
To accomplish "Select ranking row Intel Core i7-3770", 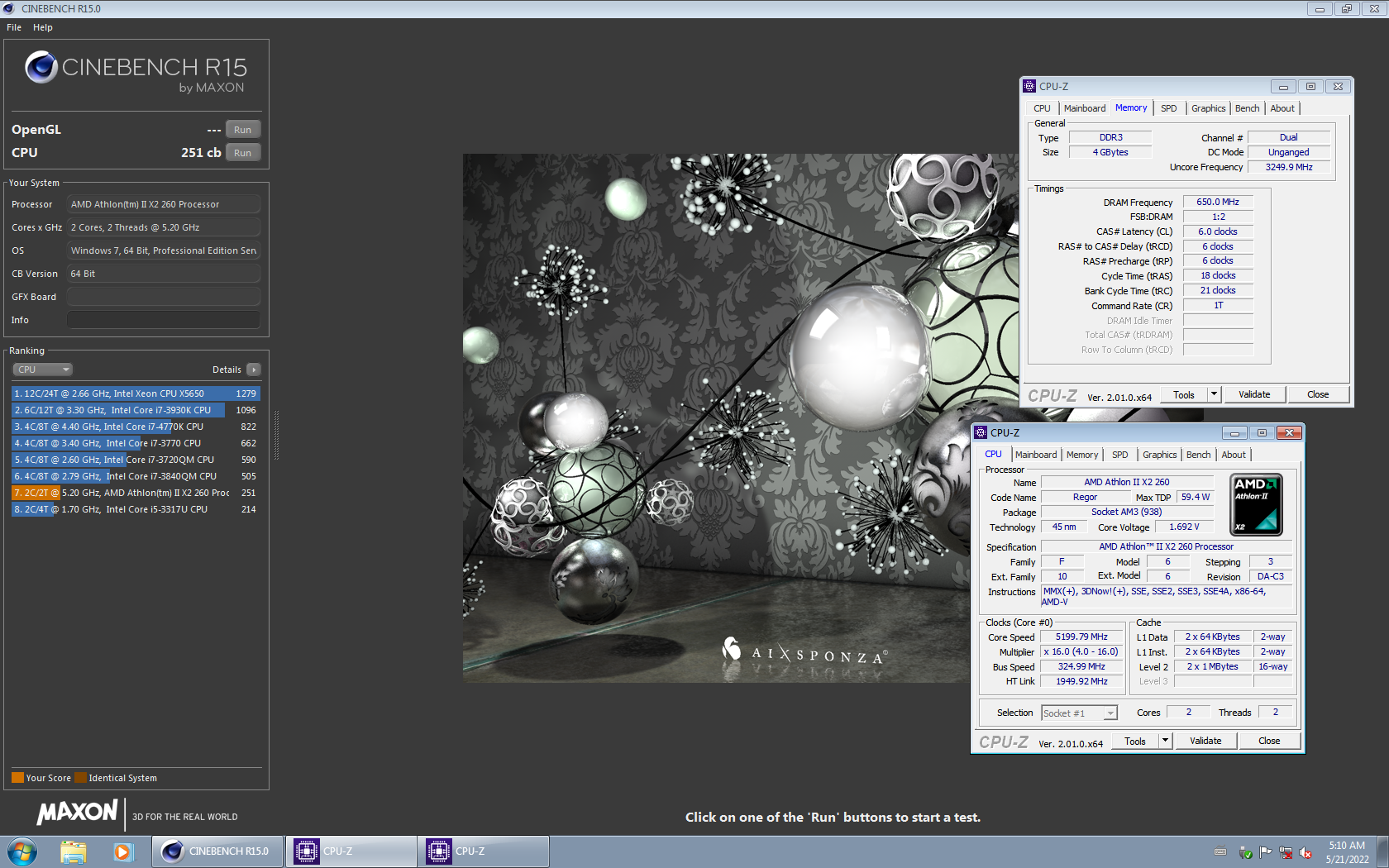I will tap(136, 443).
